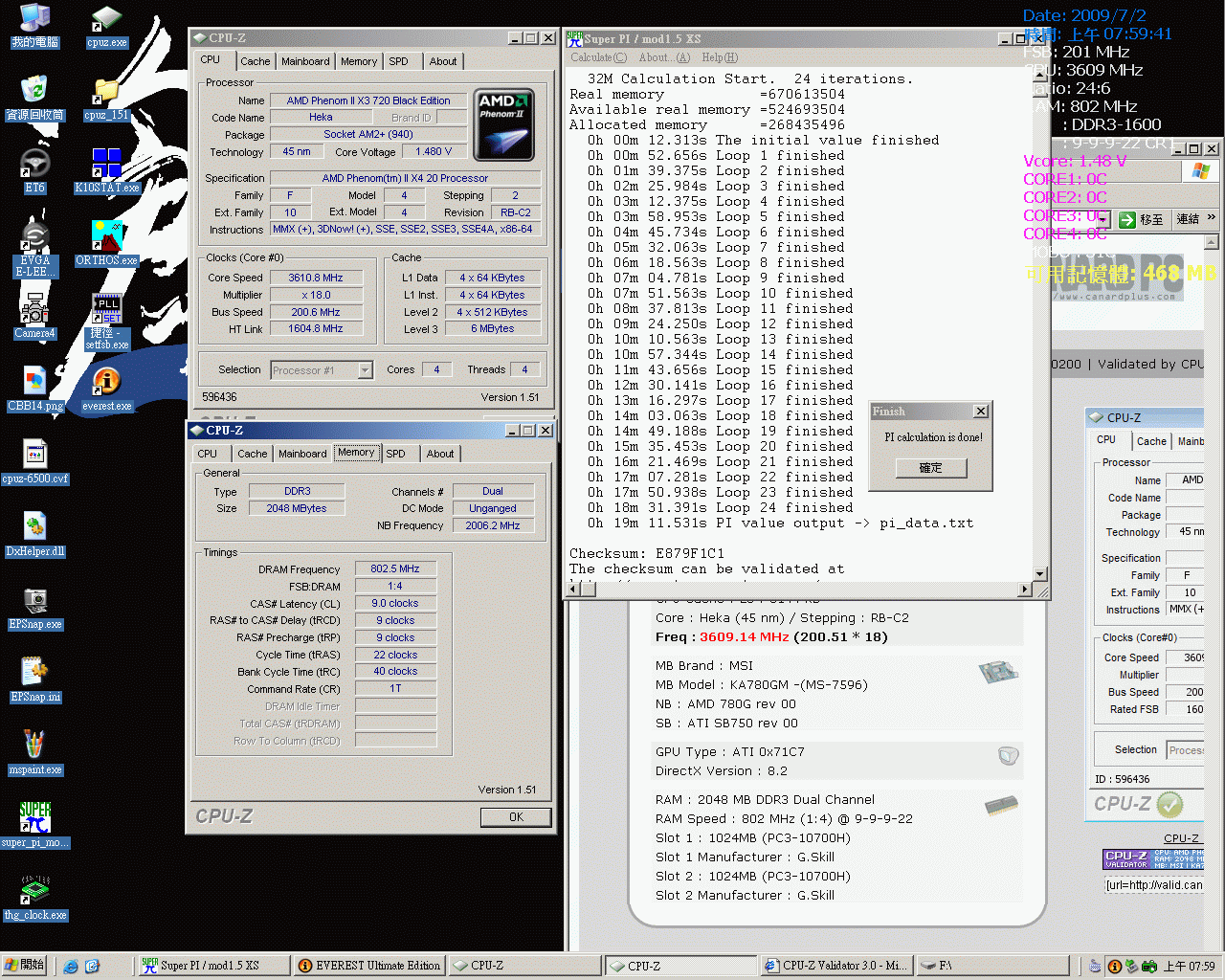
Task: Select Cache tab in right CPU-Z window
Action: 1151,441
